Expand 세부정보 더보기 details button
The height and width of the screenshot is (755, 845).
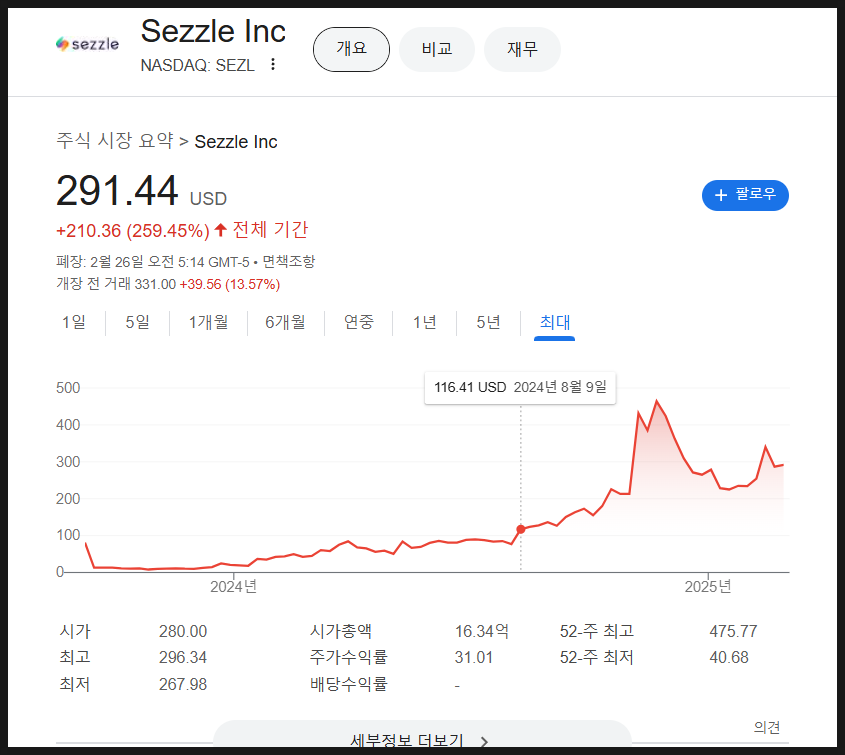[422, 735]
